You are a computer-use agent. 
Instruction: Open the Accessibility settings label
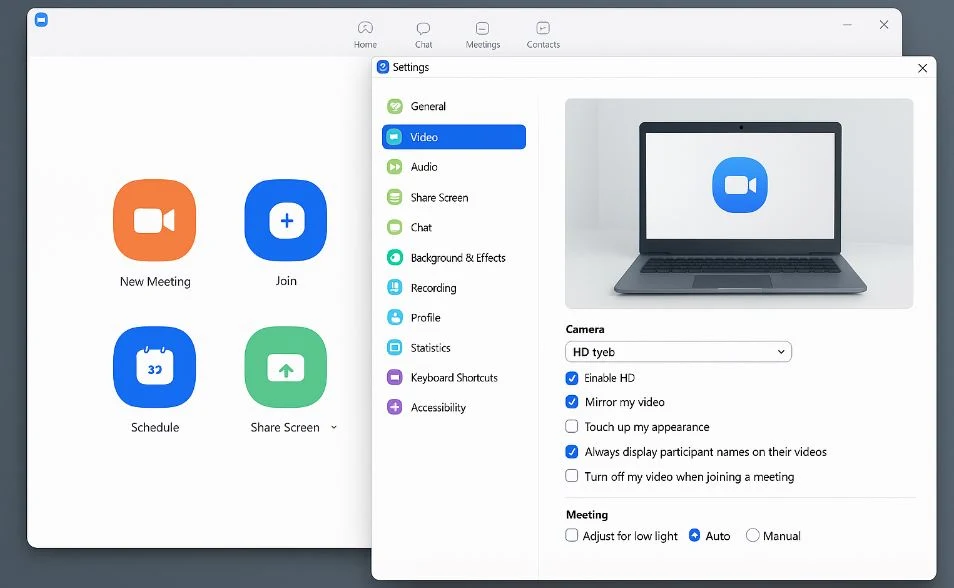[438, 408]
